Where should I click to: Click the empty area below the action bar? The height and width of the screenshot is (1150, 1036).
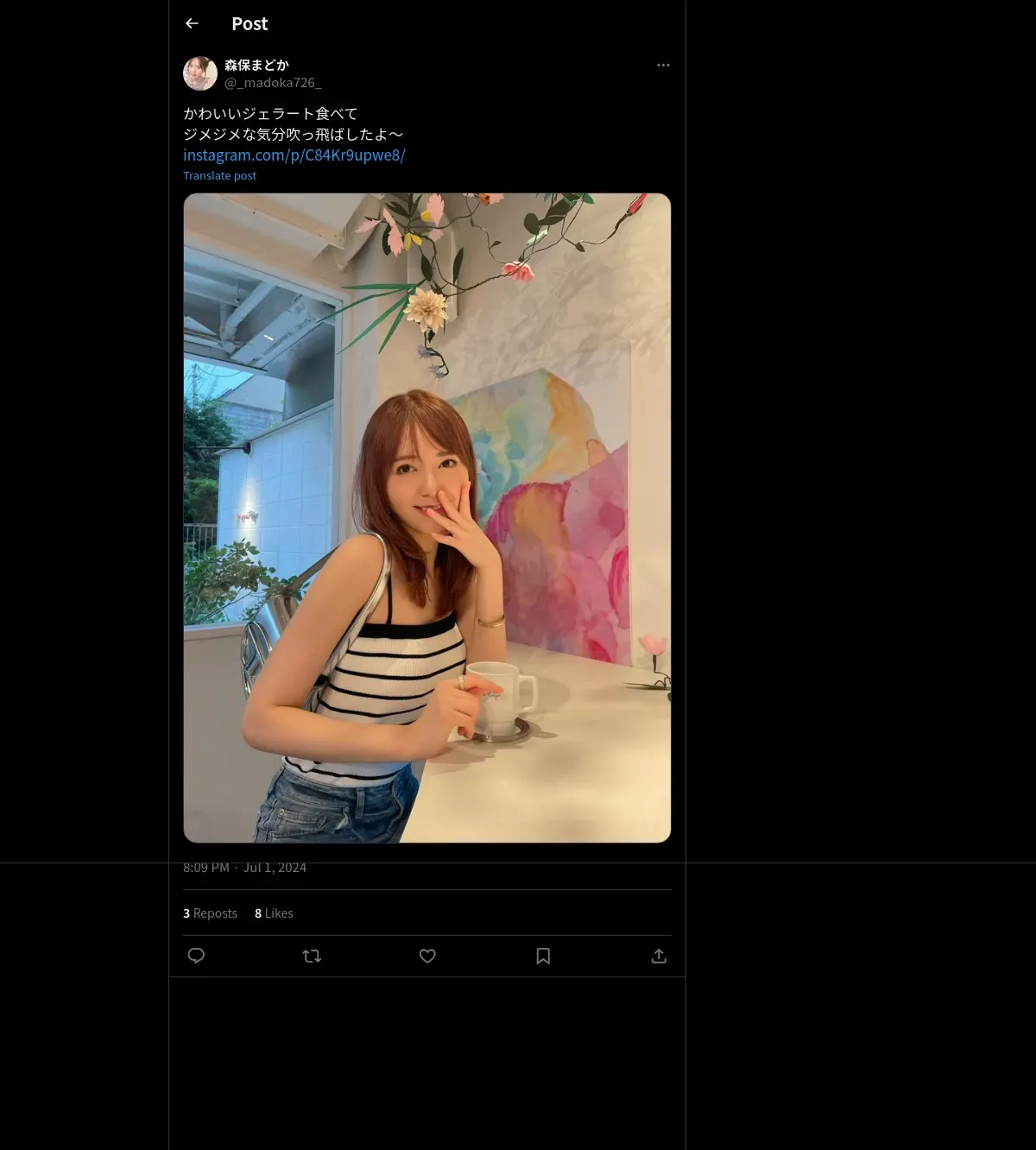pos(427,1062)
